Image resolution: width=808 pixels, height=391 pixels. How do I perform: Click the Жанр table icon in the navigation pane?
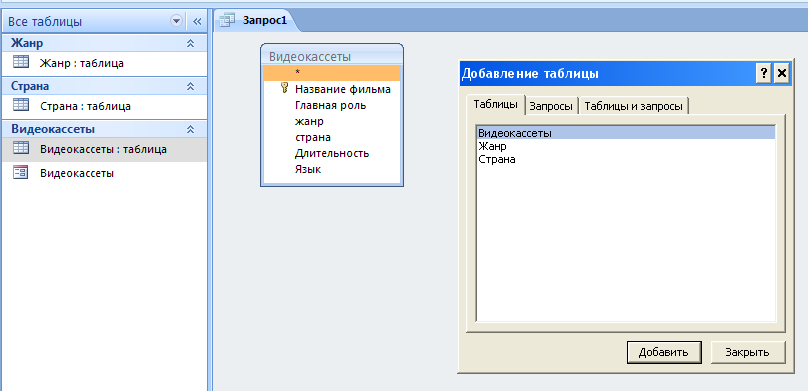tap(21, 62)
